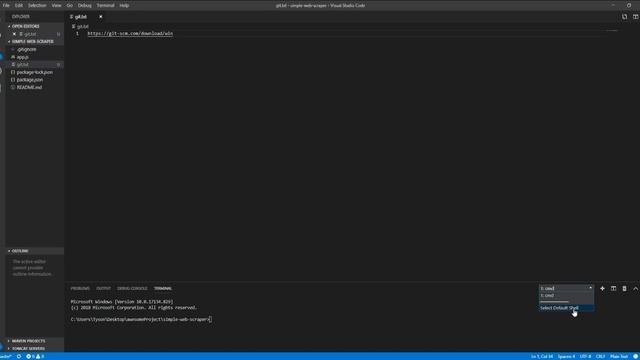Open app.js in the explorer
Viewport: 640px width, 360px height.
coord(22,57)
